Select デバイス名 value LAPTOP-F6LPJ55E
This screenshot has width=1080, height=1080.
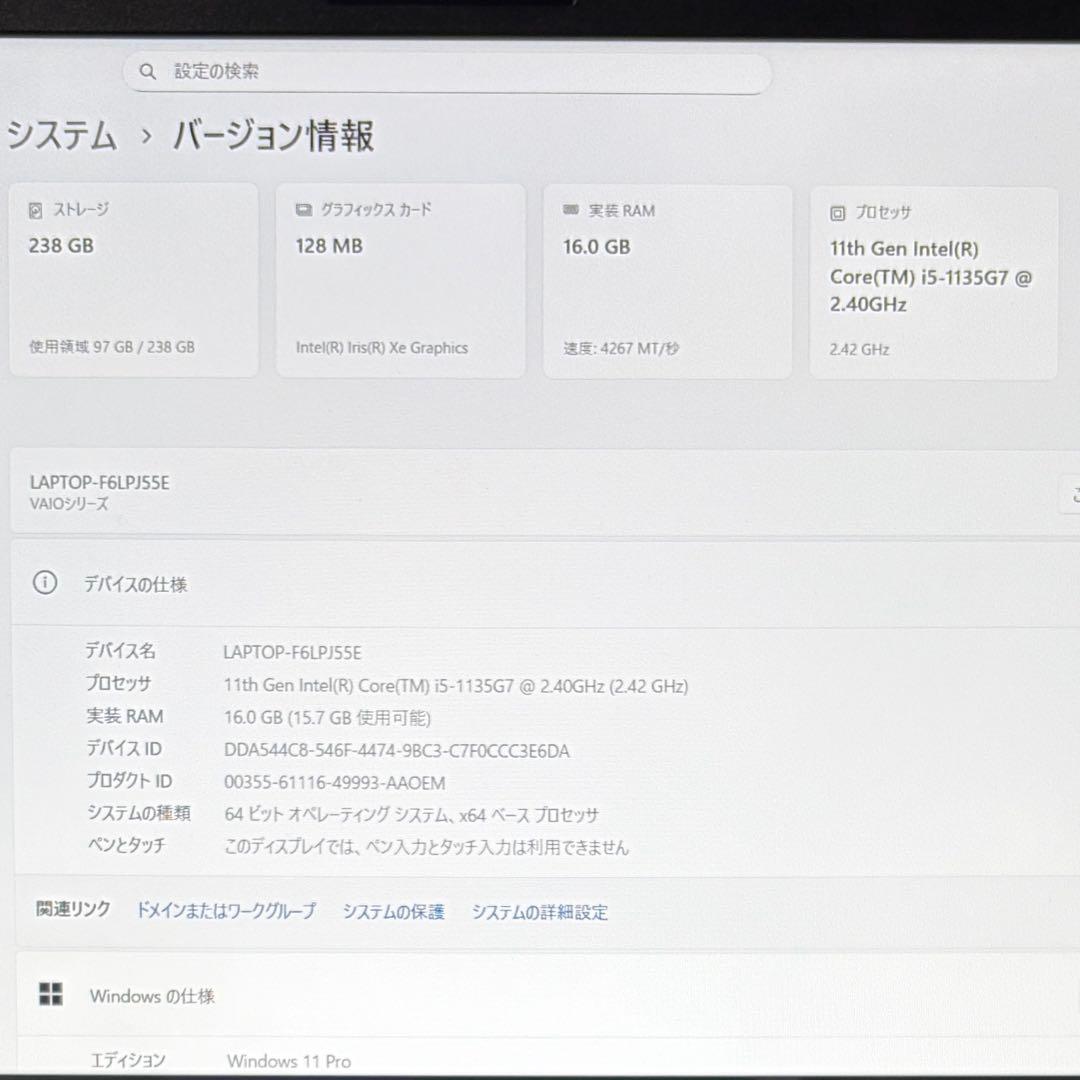tap(292, 652)
